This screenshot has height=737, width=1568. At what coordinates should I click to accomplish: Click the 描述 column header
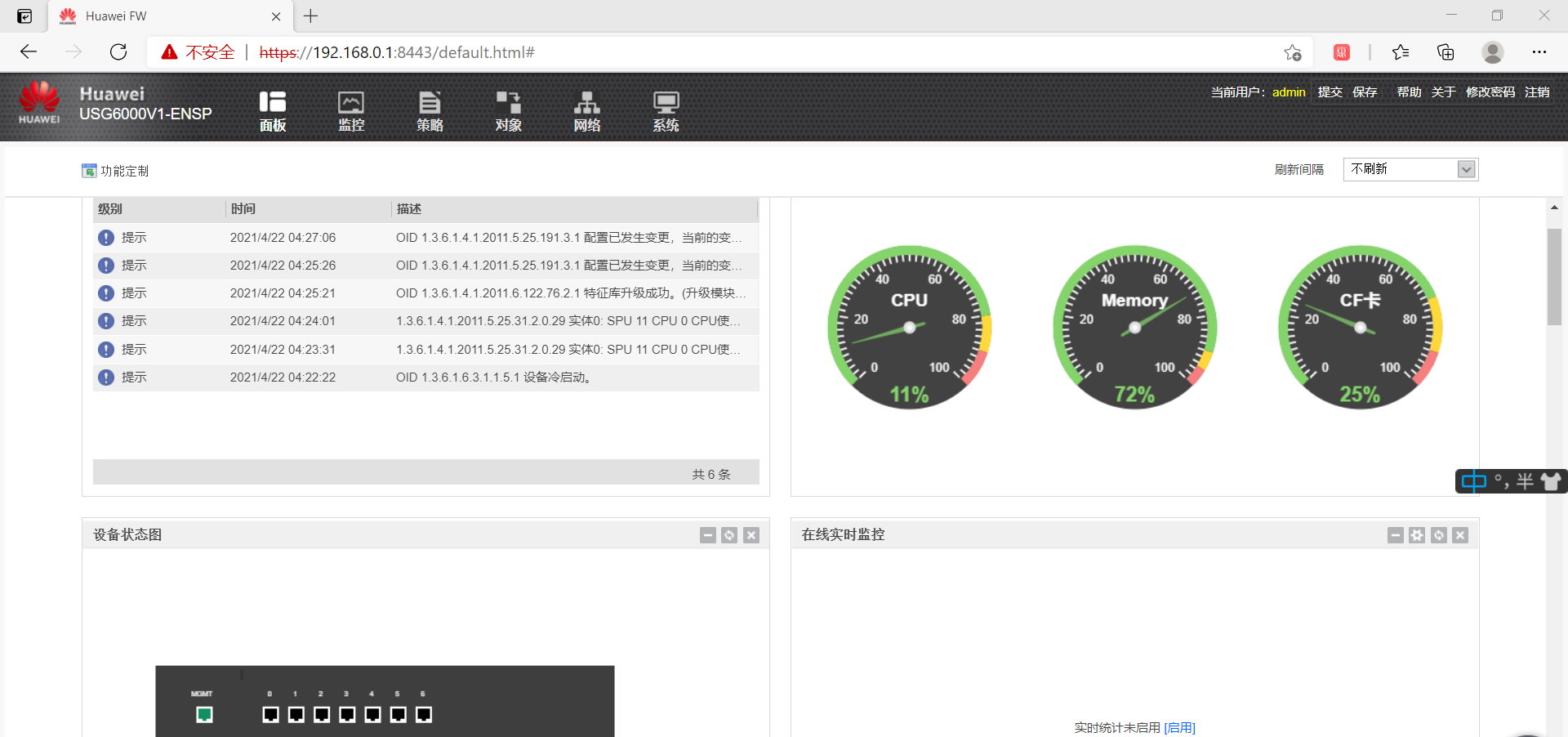pos(575,209)
